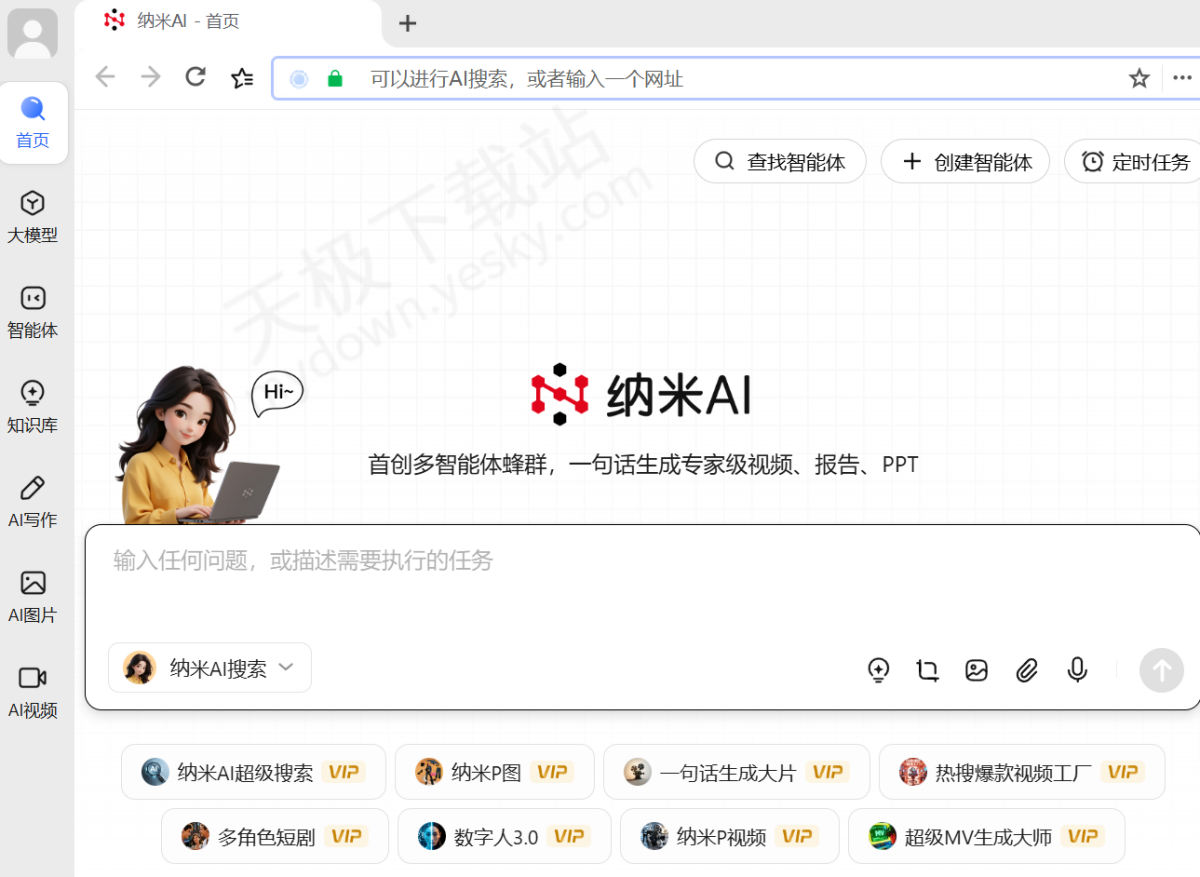Switch to the 首页 sidebar tab
The height and width of the screenshot is (877, 1200).
33,123
